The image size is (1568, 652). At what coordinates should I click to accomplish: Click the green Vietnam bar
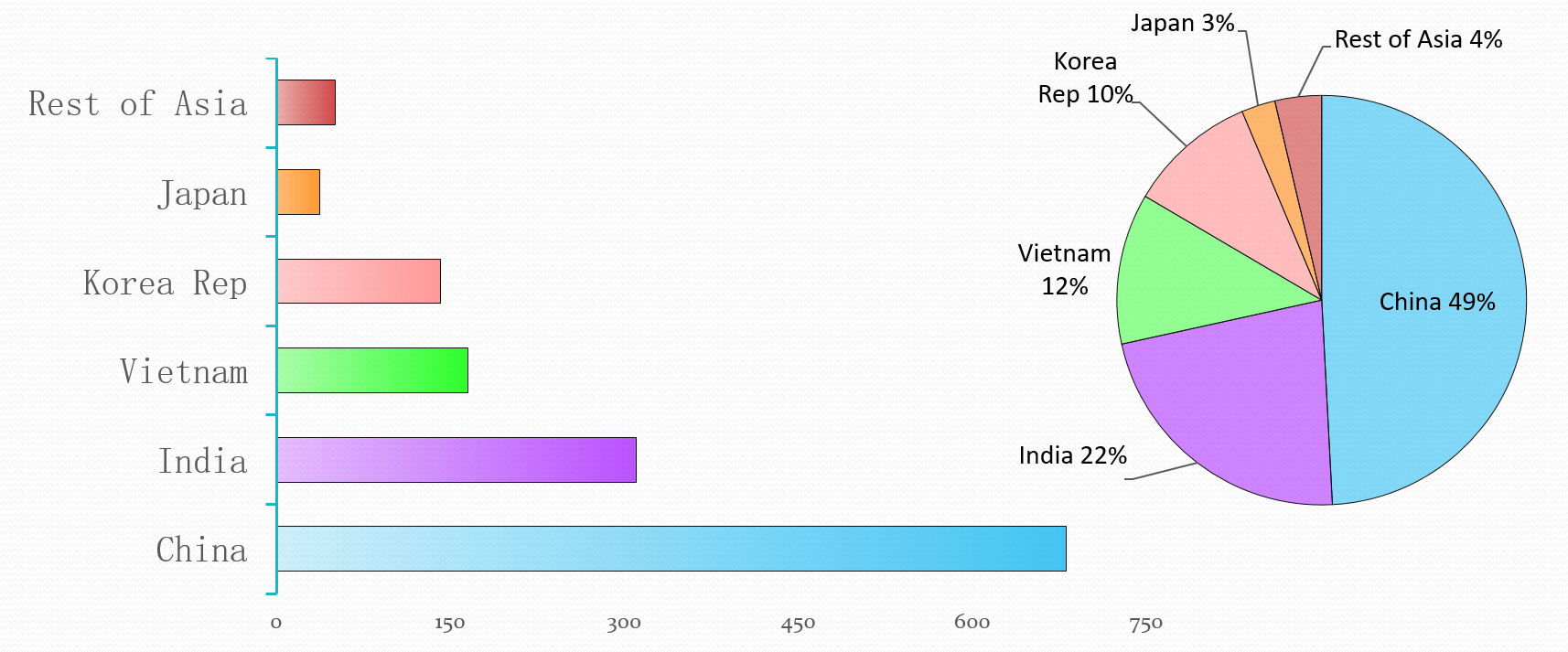click(372, 370)
